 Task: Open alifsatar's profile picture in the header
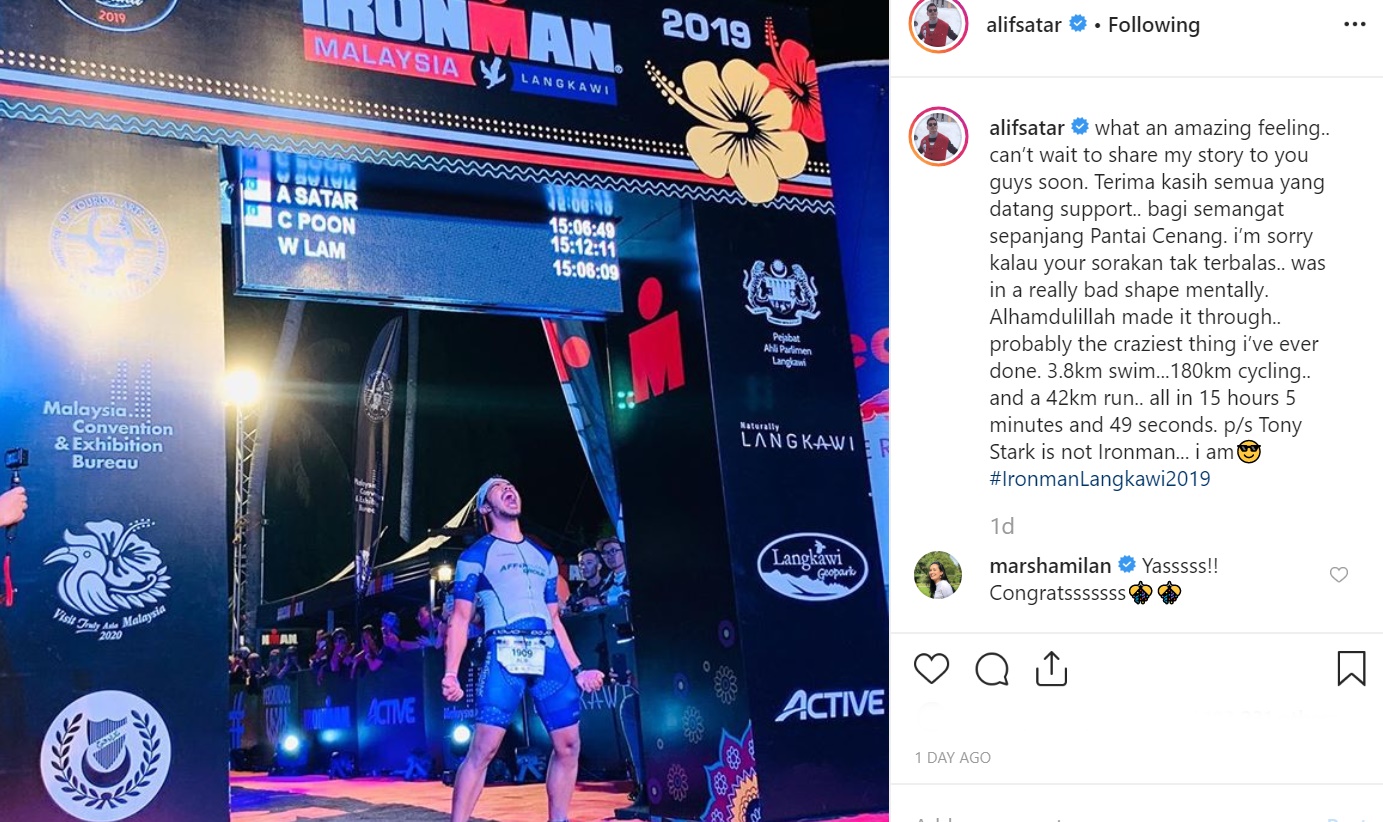coord(938,24)
